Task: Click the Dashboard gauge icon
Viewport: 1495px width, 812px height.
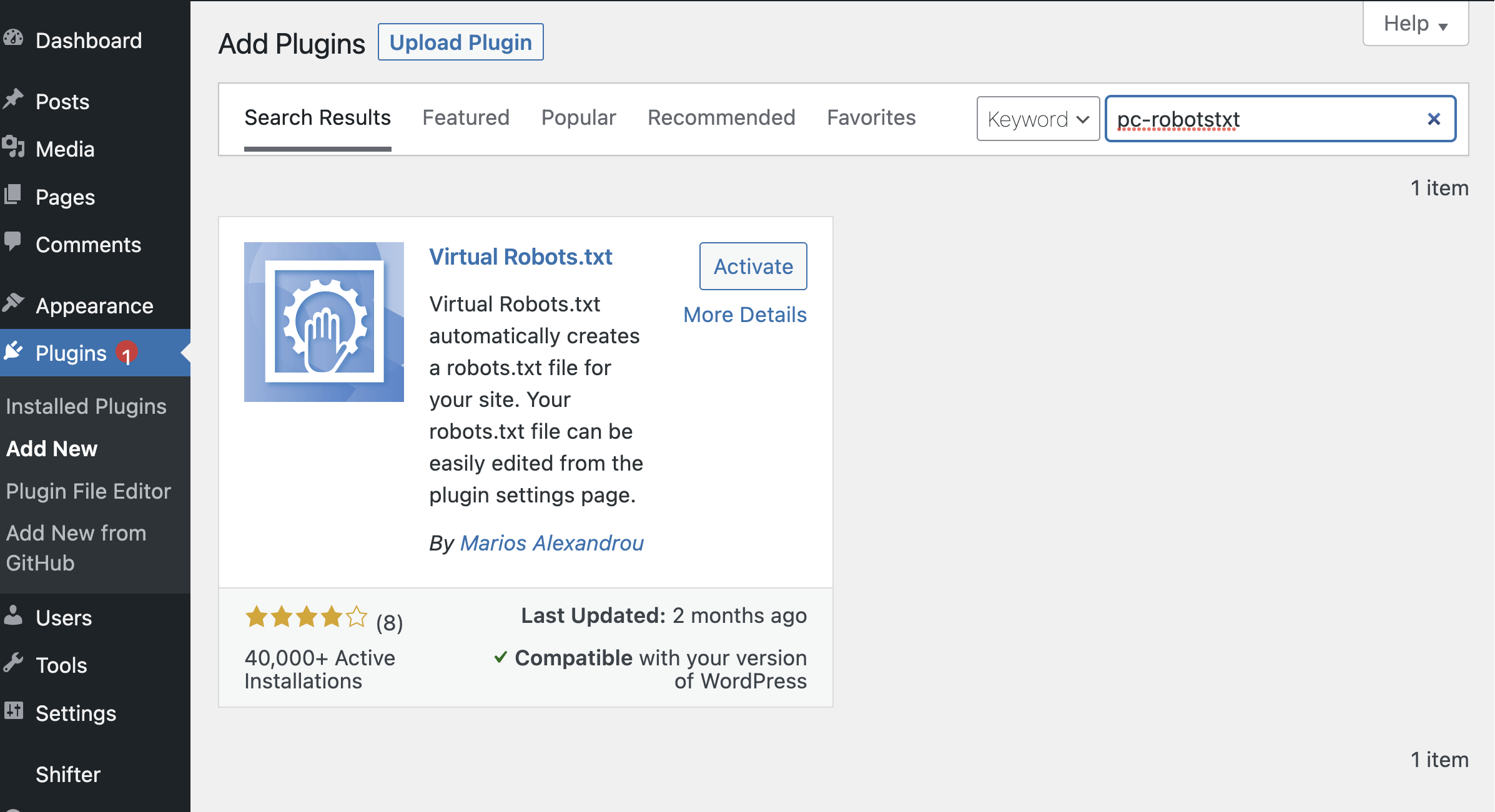Action: [x=12, y=39]
